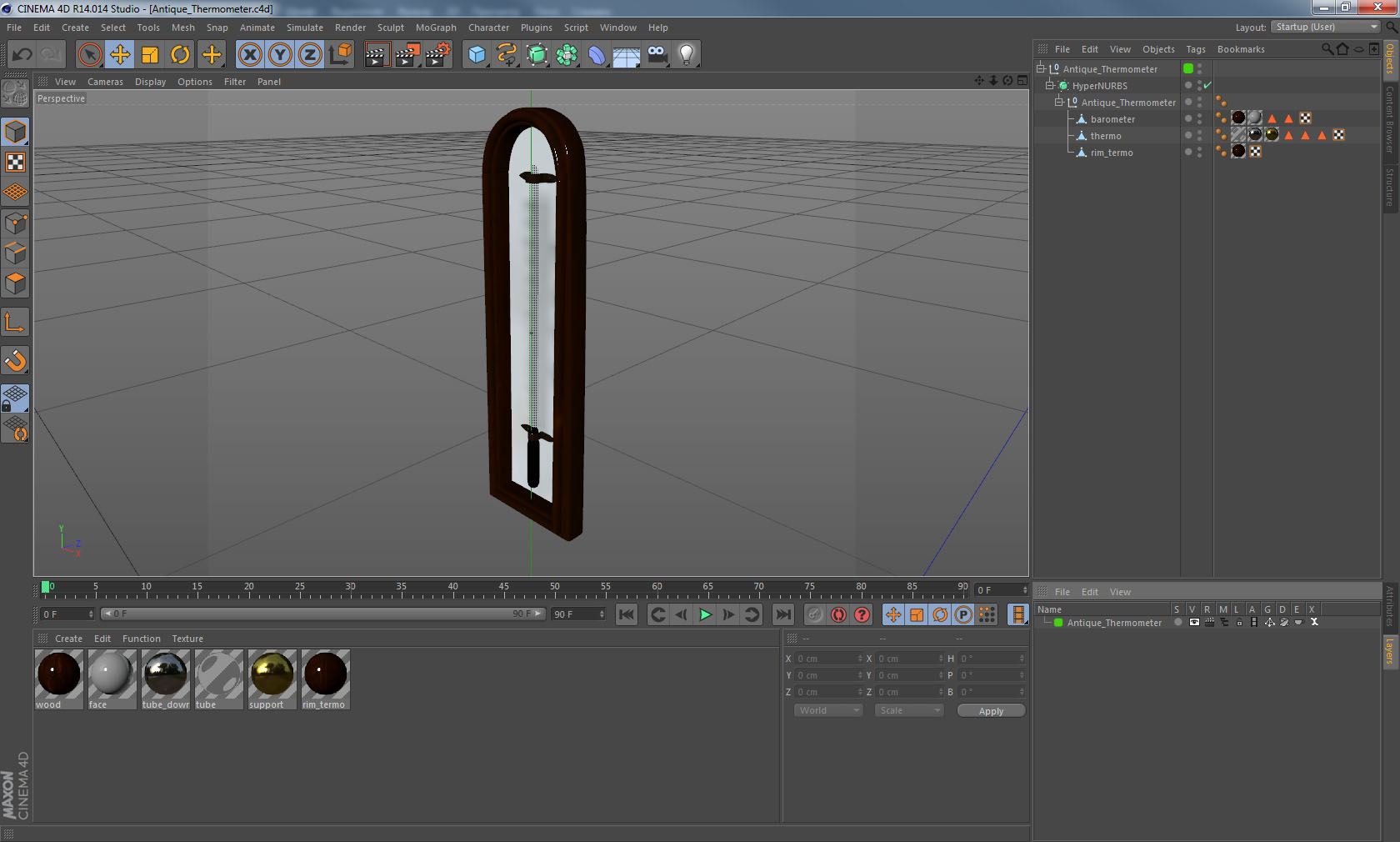Open the Scale mode dropdown
Viewport: 1400px width, 842px height.
tap(908, 710)
